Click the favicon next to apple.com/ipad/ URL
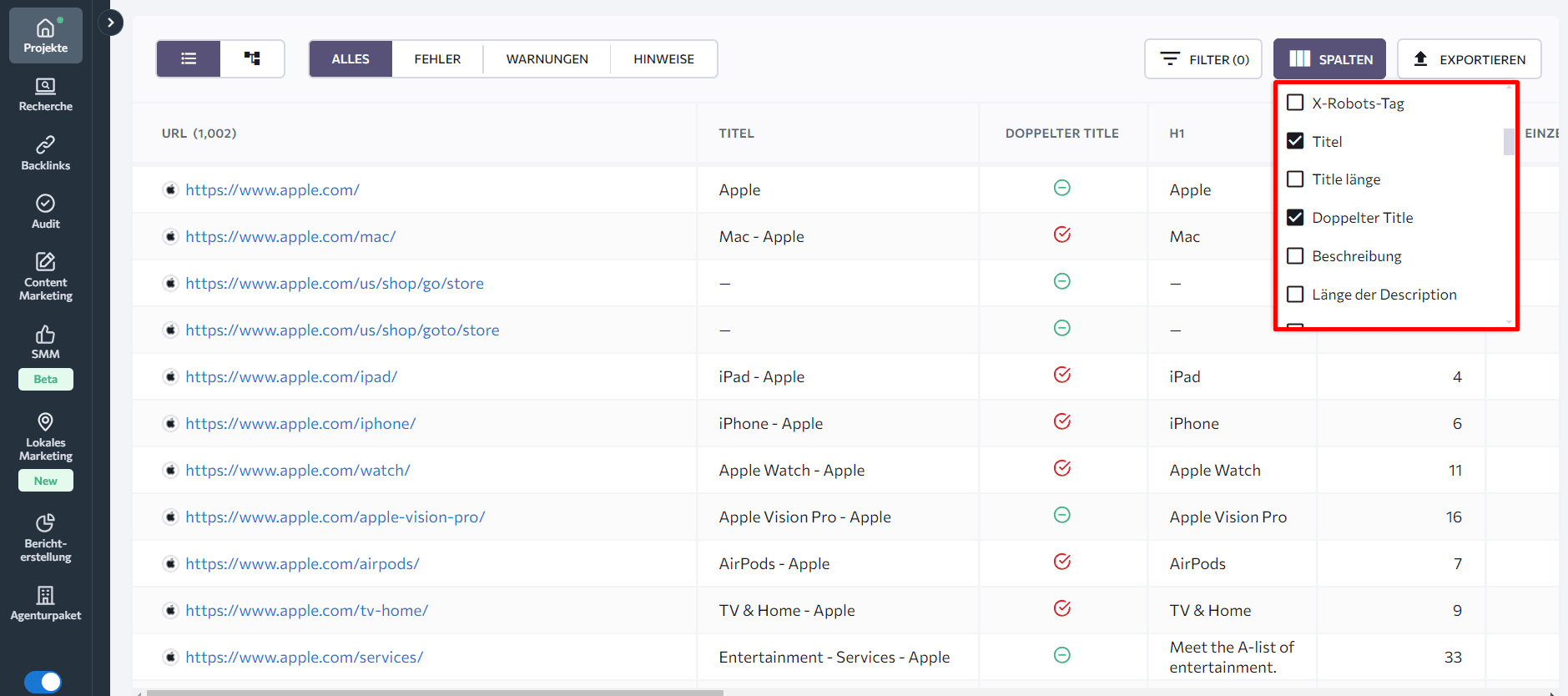Viewport: 1568px width, 696px height. pyautogui.click(x=170, y=376)
